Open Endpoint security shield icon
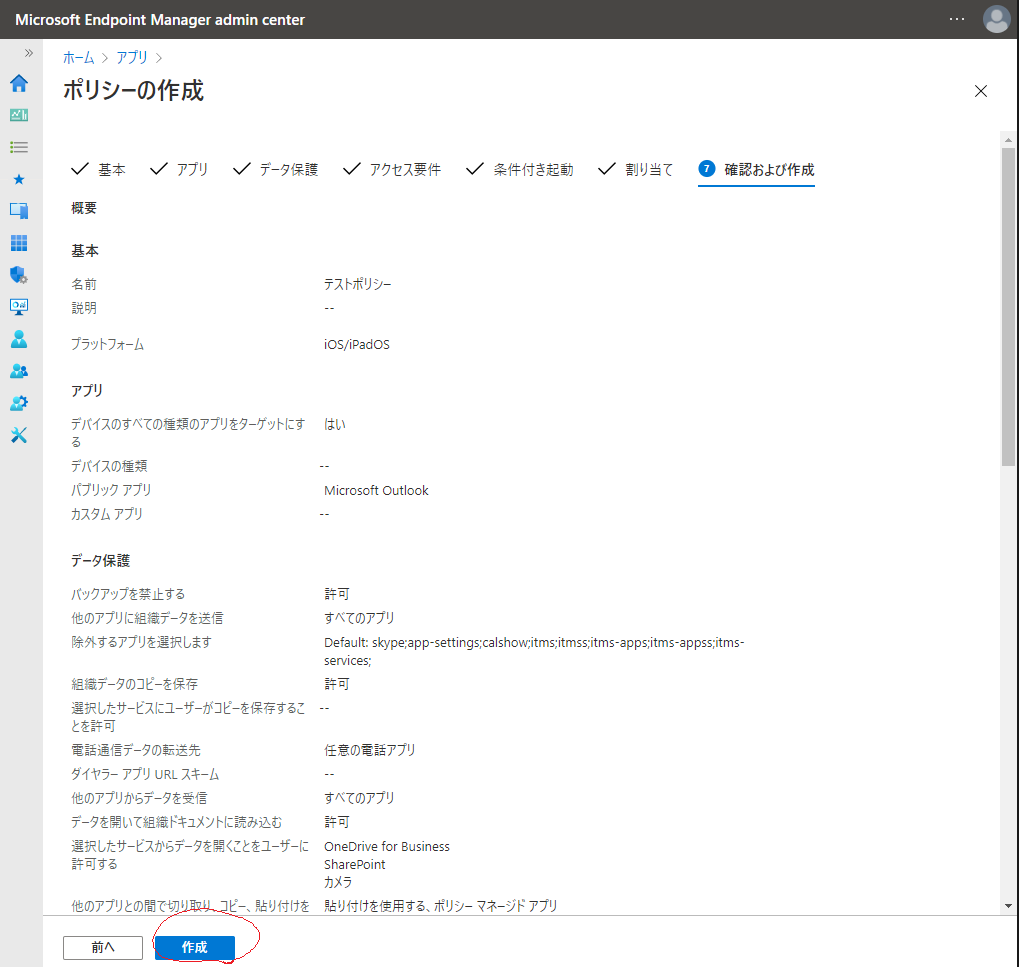The image size is (1019, 967). [x=19, y=275]
